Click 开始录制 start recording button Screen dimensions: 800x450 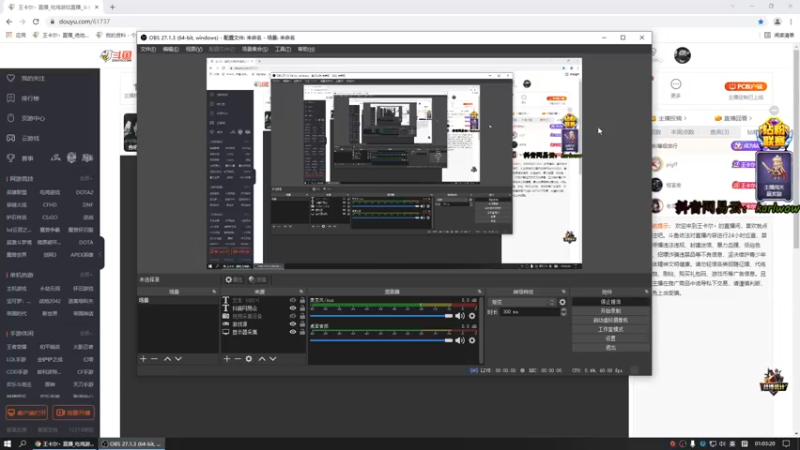coord(611,311)
